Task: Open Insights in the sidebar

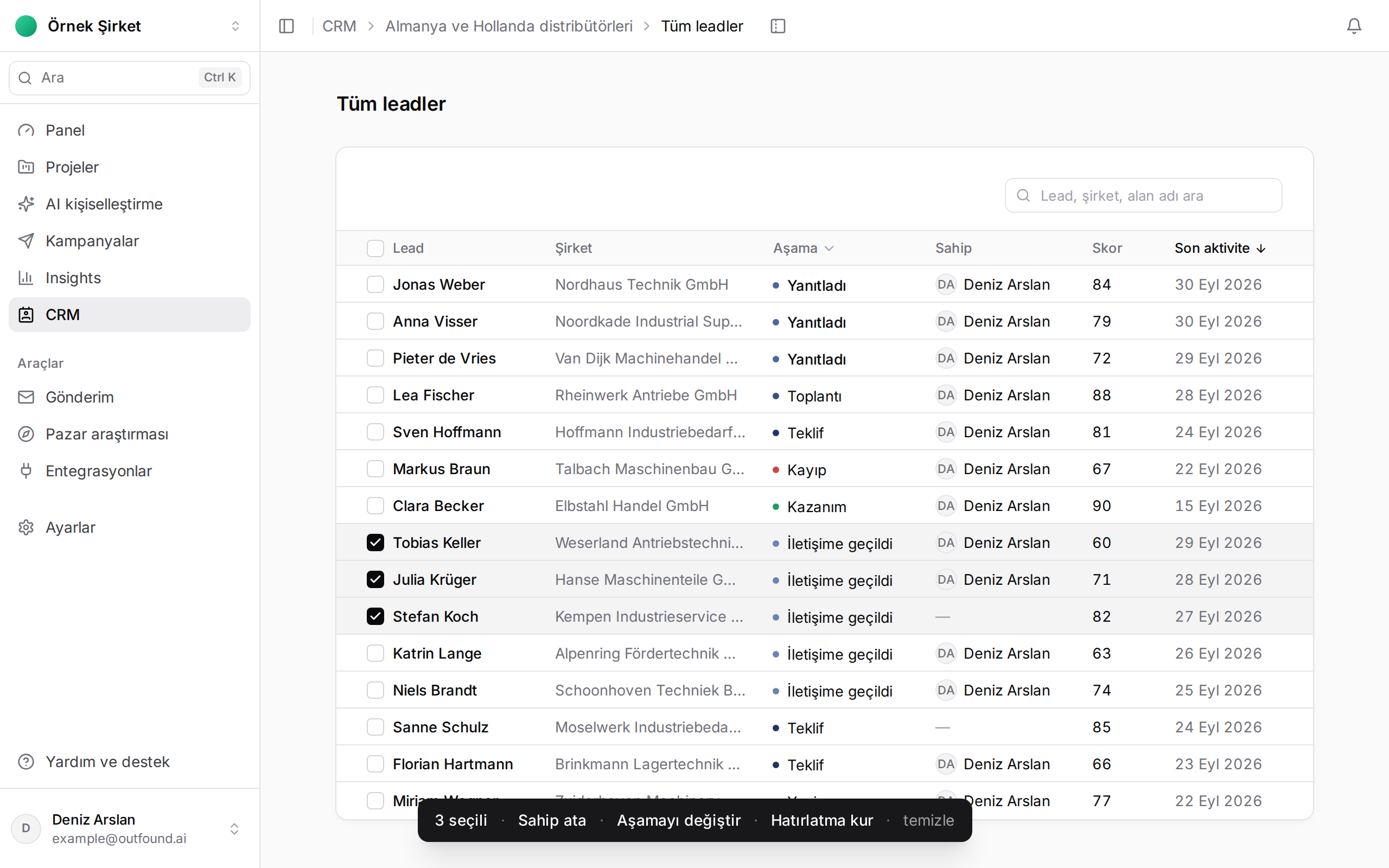Action: click(130, 278)
